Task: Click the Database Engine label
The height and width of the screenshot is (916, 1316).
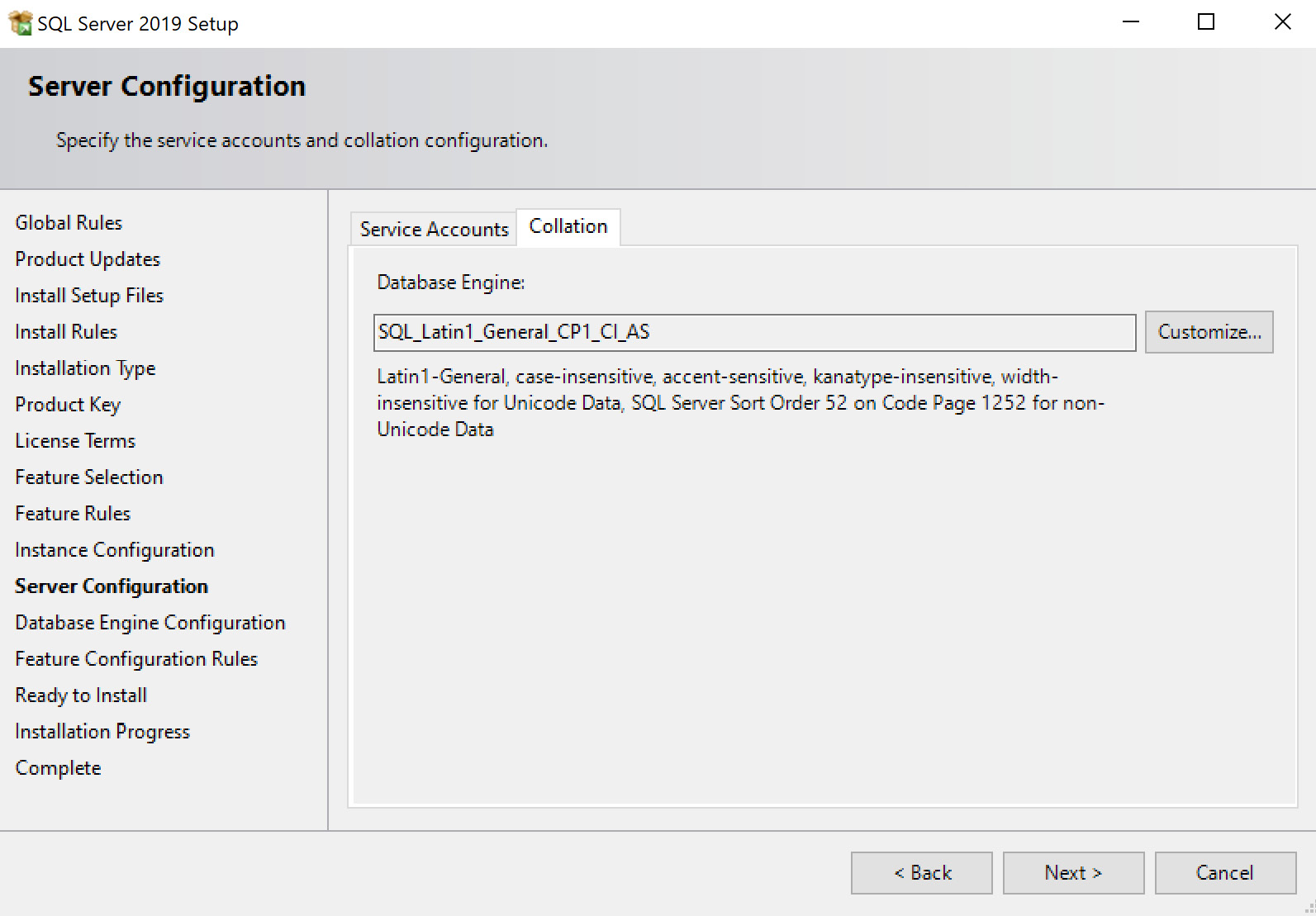Action: [x=451, y=282]
